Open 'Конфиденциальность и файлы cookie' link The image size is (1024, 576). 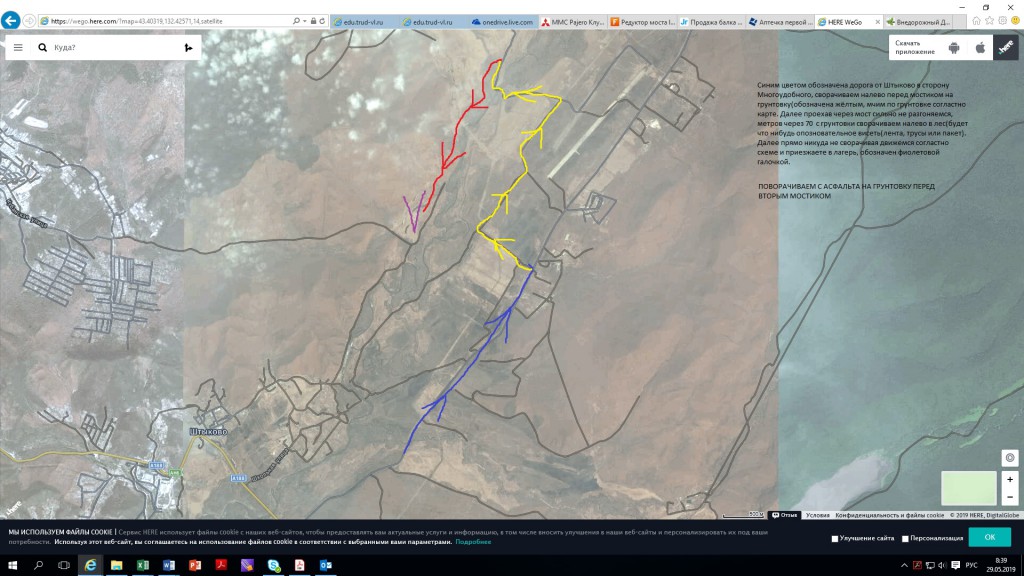pyautogui.click(x=889, y=515)
